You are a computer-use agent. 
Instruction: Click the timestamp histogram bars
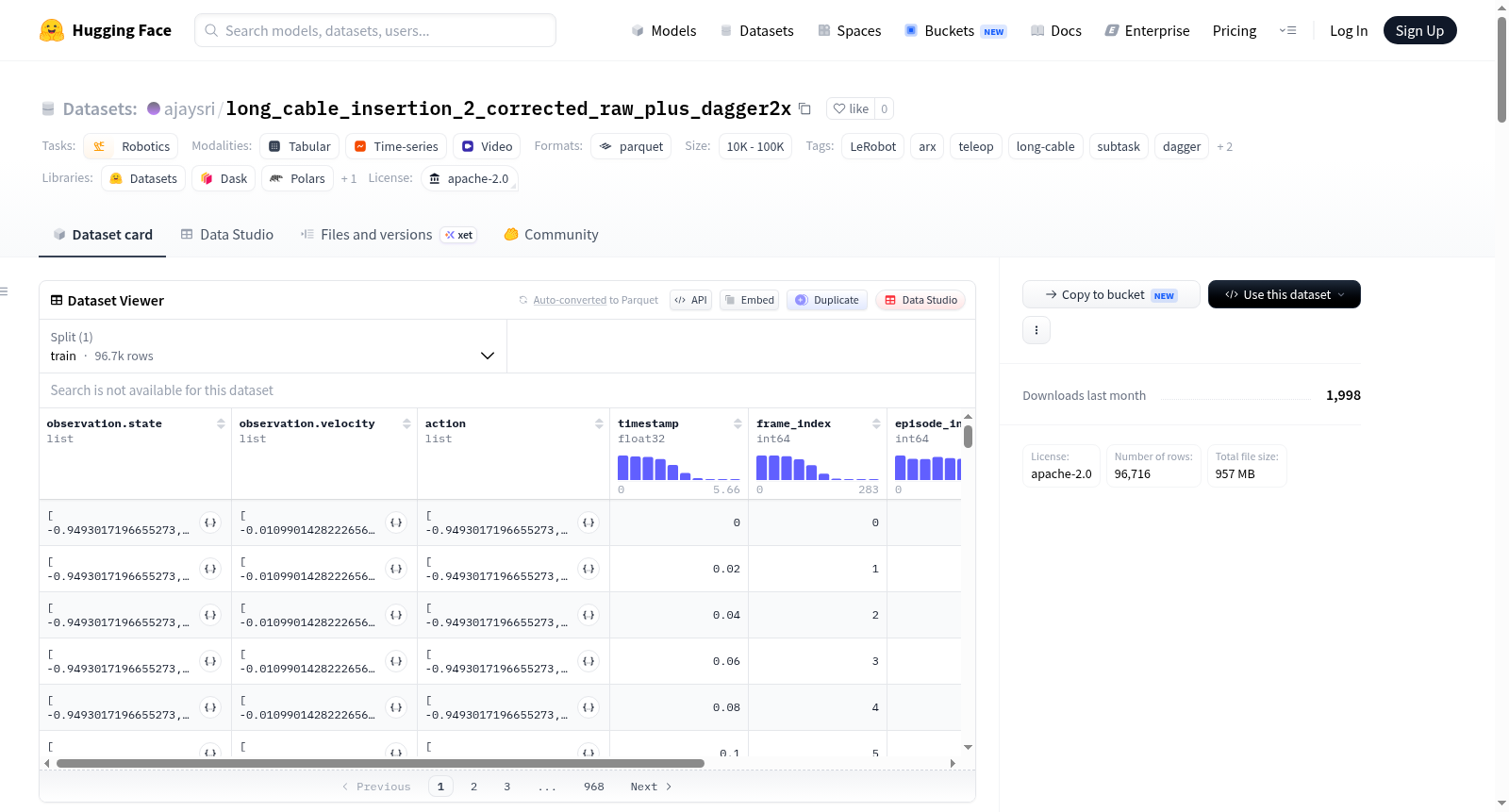(678, 468)
